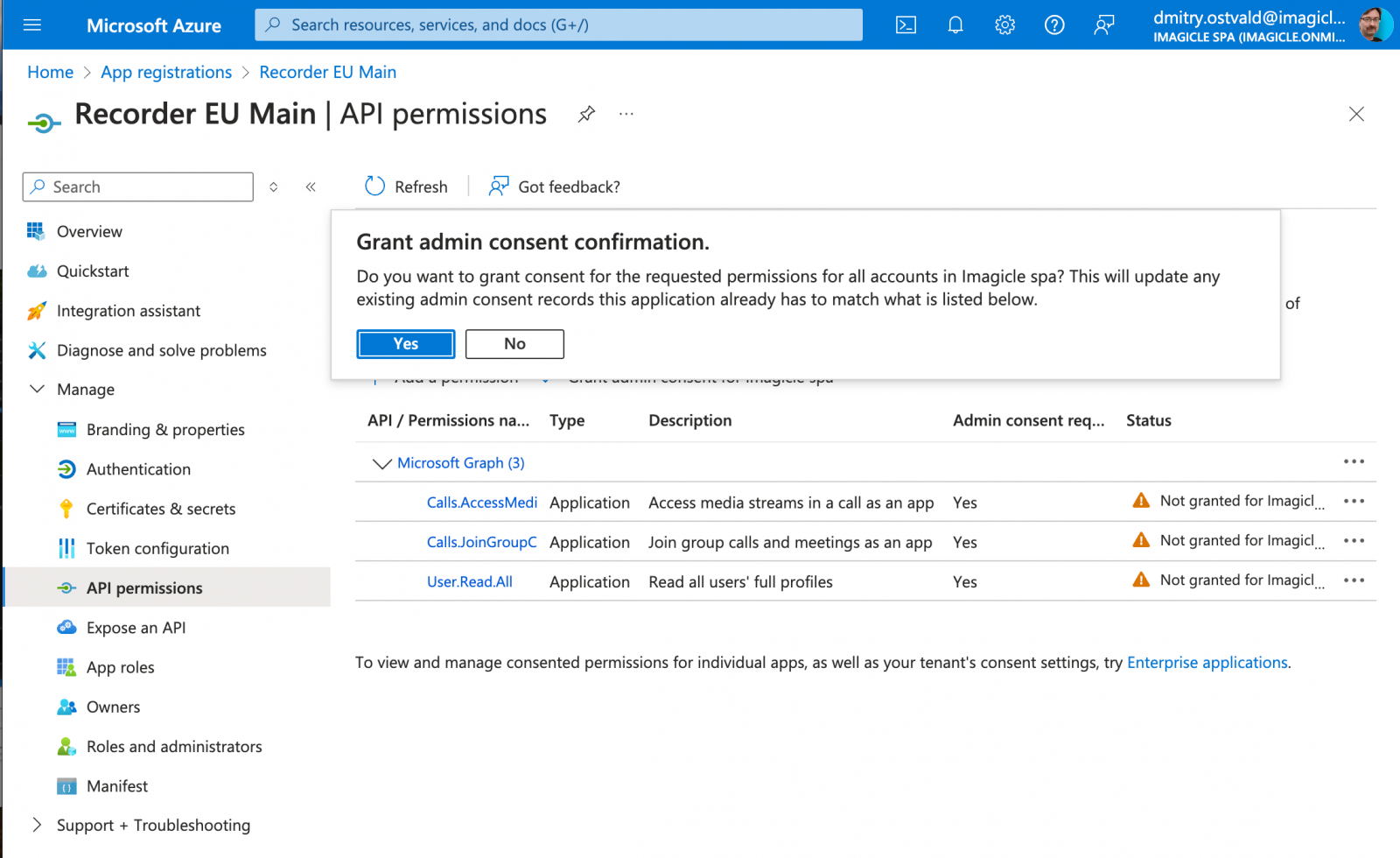Open the User.Read.All permission
The image size is (1400, 858).
tap(470, 582)
